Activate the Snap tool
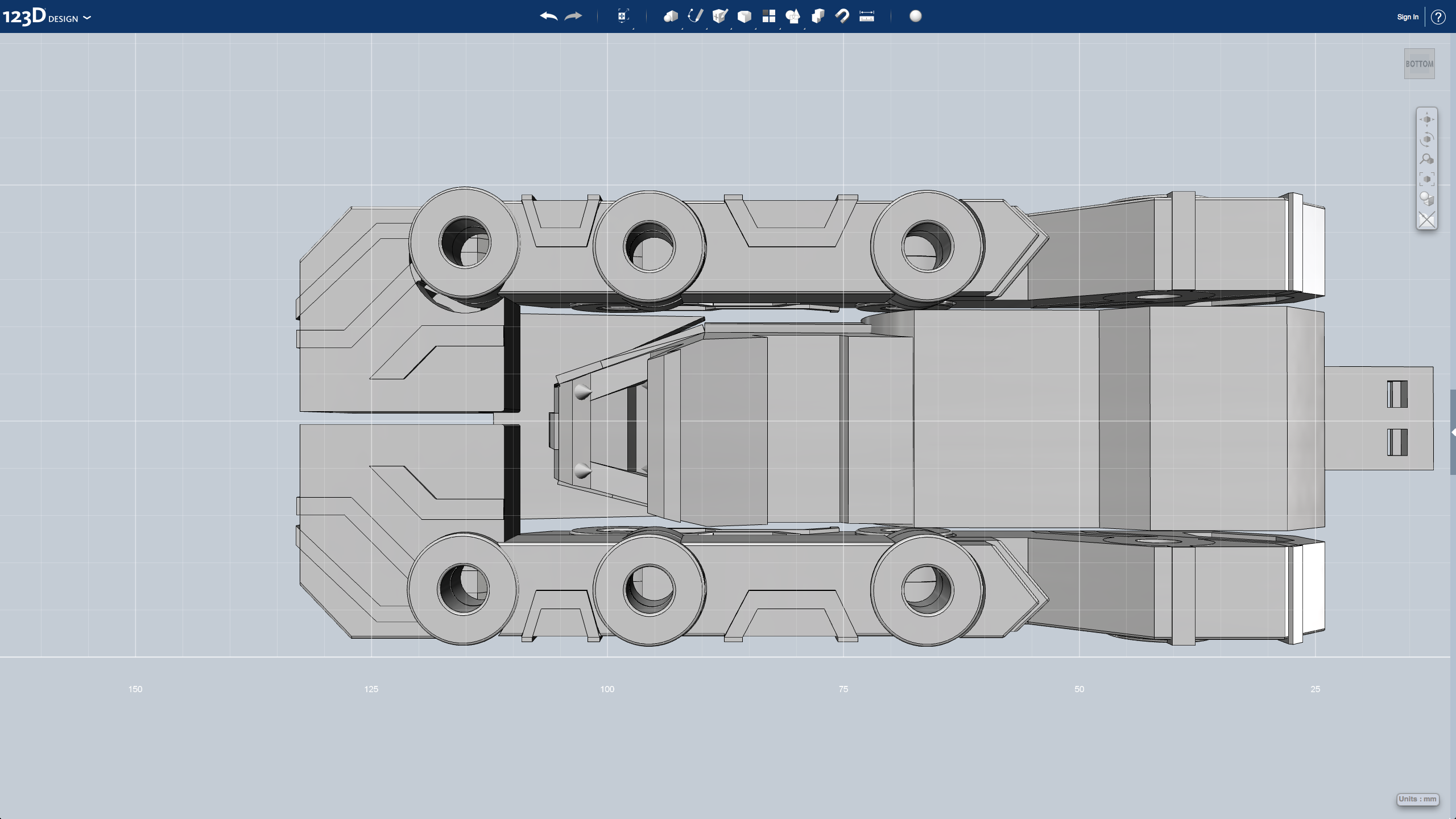 click(843, 16)
